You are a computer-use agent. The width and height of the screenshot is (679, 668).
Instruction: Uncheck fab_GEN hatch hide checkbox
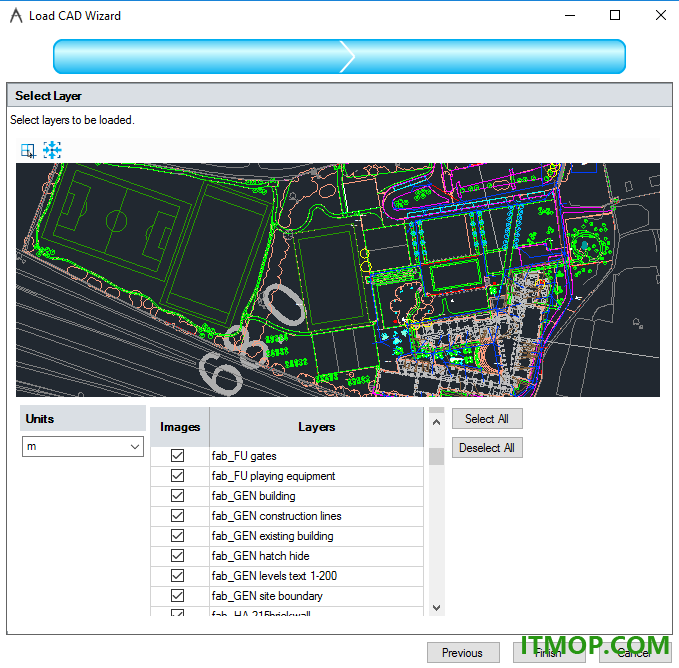(177, 555)
